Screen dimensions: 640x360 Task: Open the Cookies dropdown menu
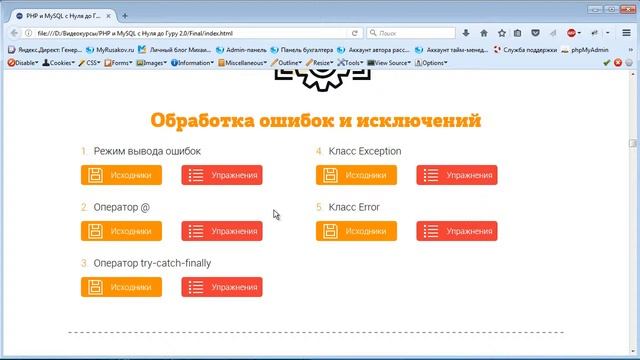[59, 63]
